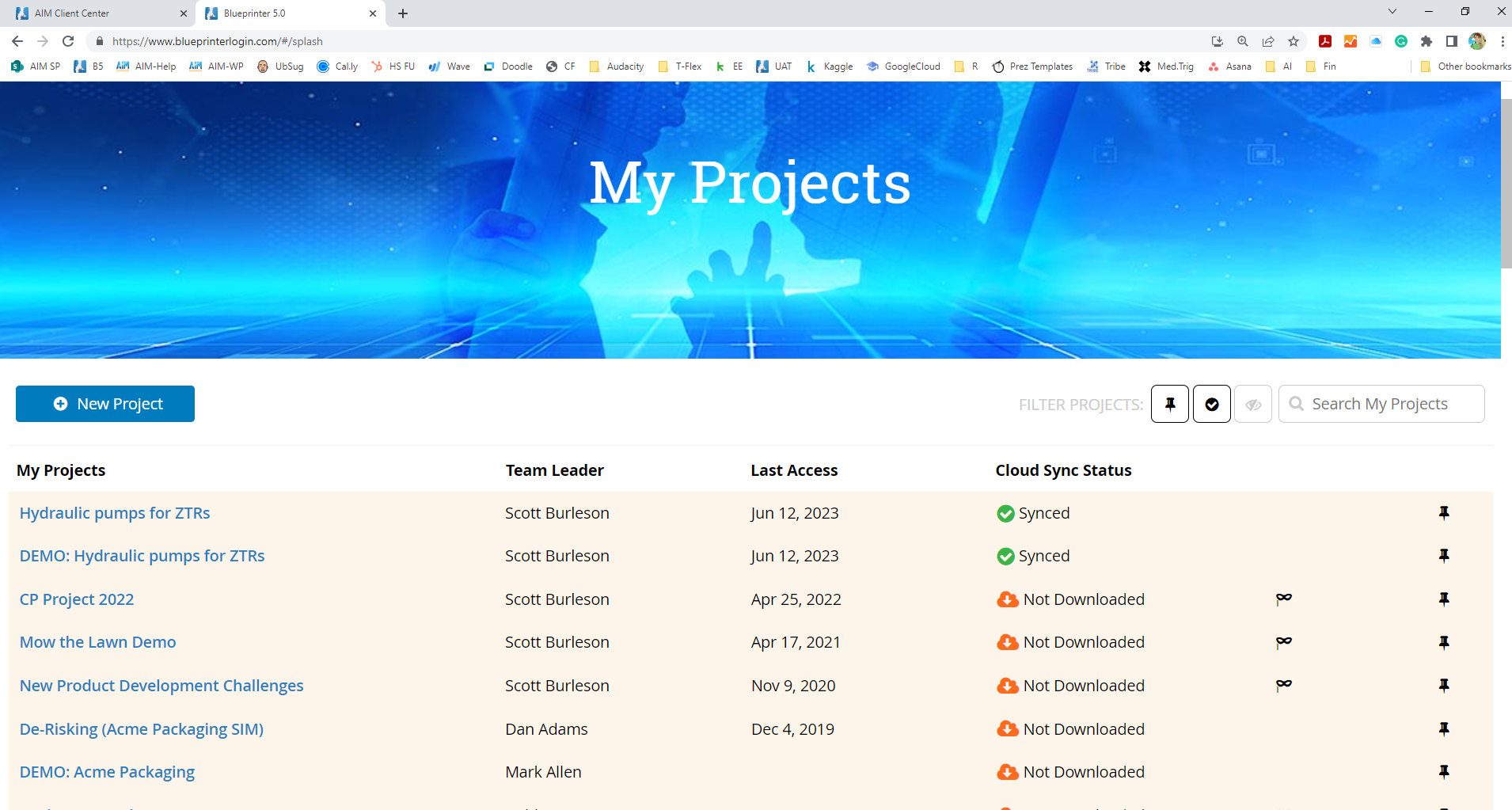This screenshot has width=1512, height=810.
Task: Expand the T-Flex bookmarks folder
Action: point(680,67)
